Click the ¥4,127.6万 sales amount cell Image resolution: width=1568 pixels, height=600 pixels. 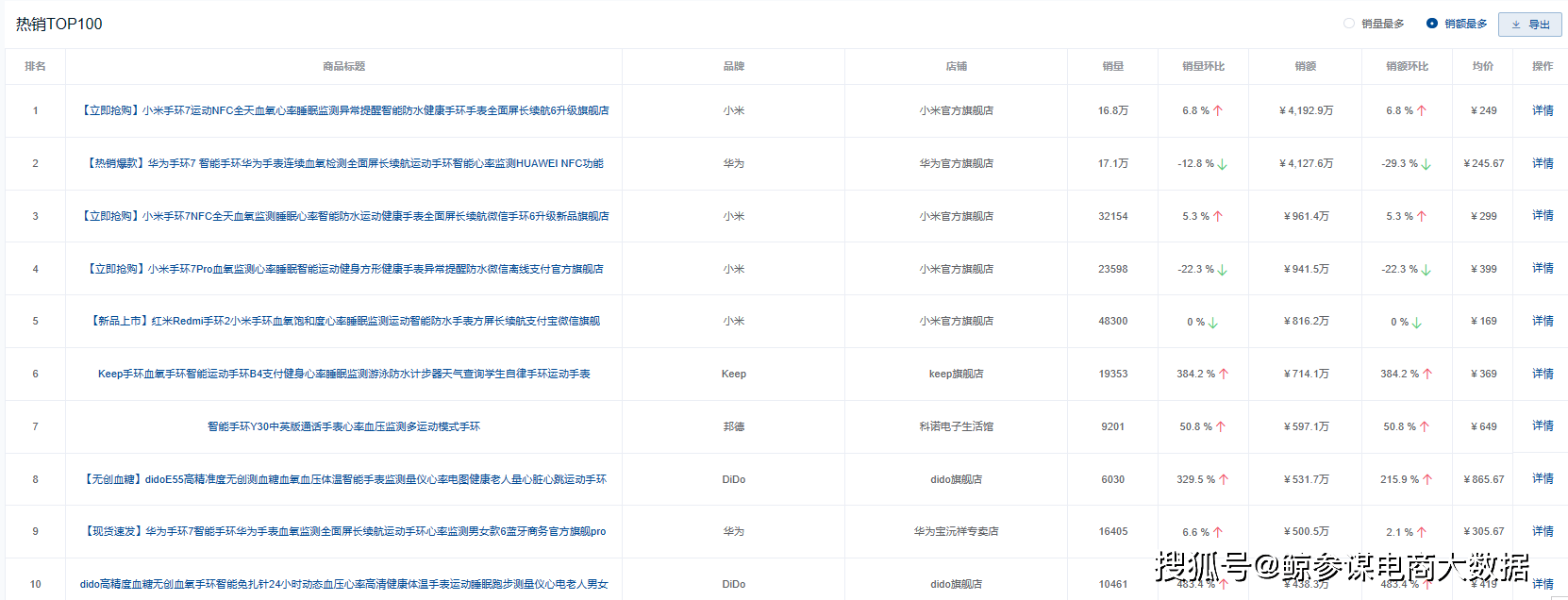coord(1306,163)
